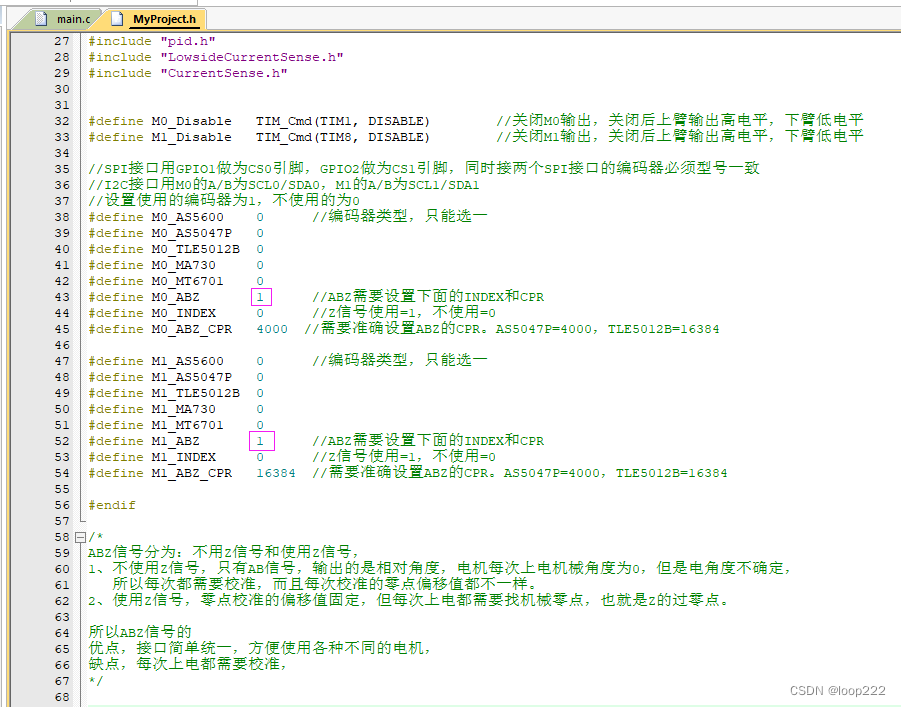The image size is (901, 707).
Task: Click the M0_ABZ value 1
Action: pos(260,297)
